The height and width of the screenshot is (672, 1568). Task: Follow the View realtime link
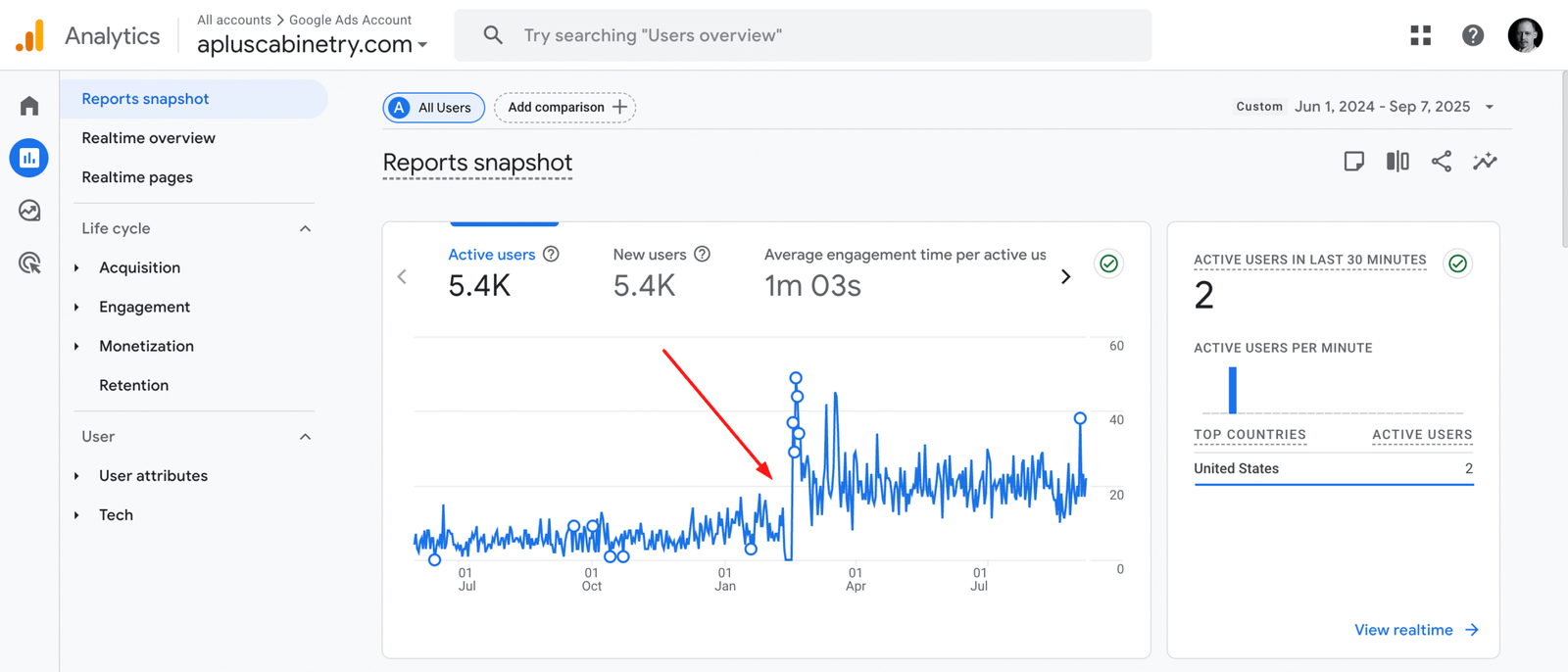click(1415, 630)
